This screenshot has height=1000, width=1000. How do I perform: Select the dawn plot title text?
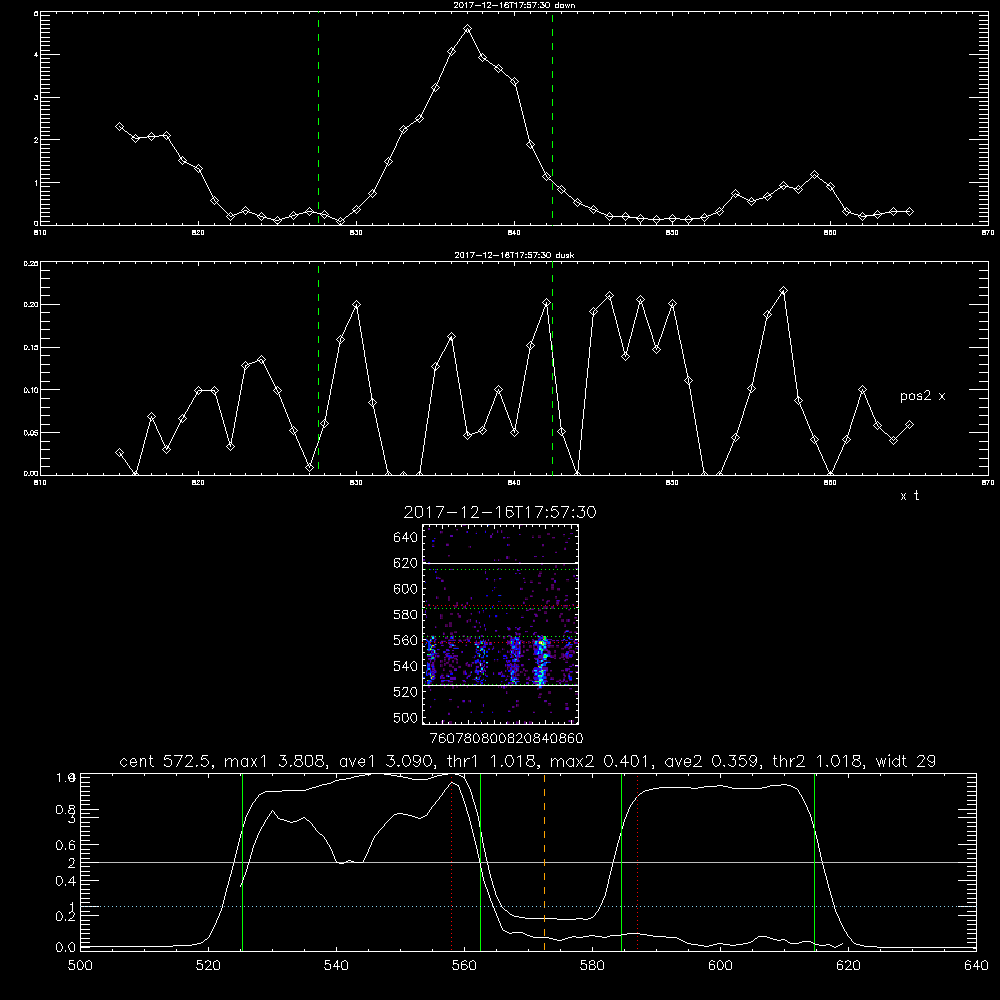pos(514,5)
